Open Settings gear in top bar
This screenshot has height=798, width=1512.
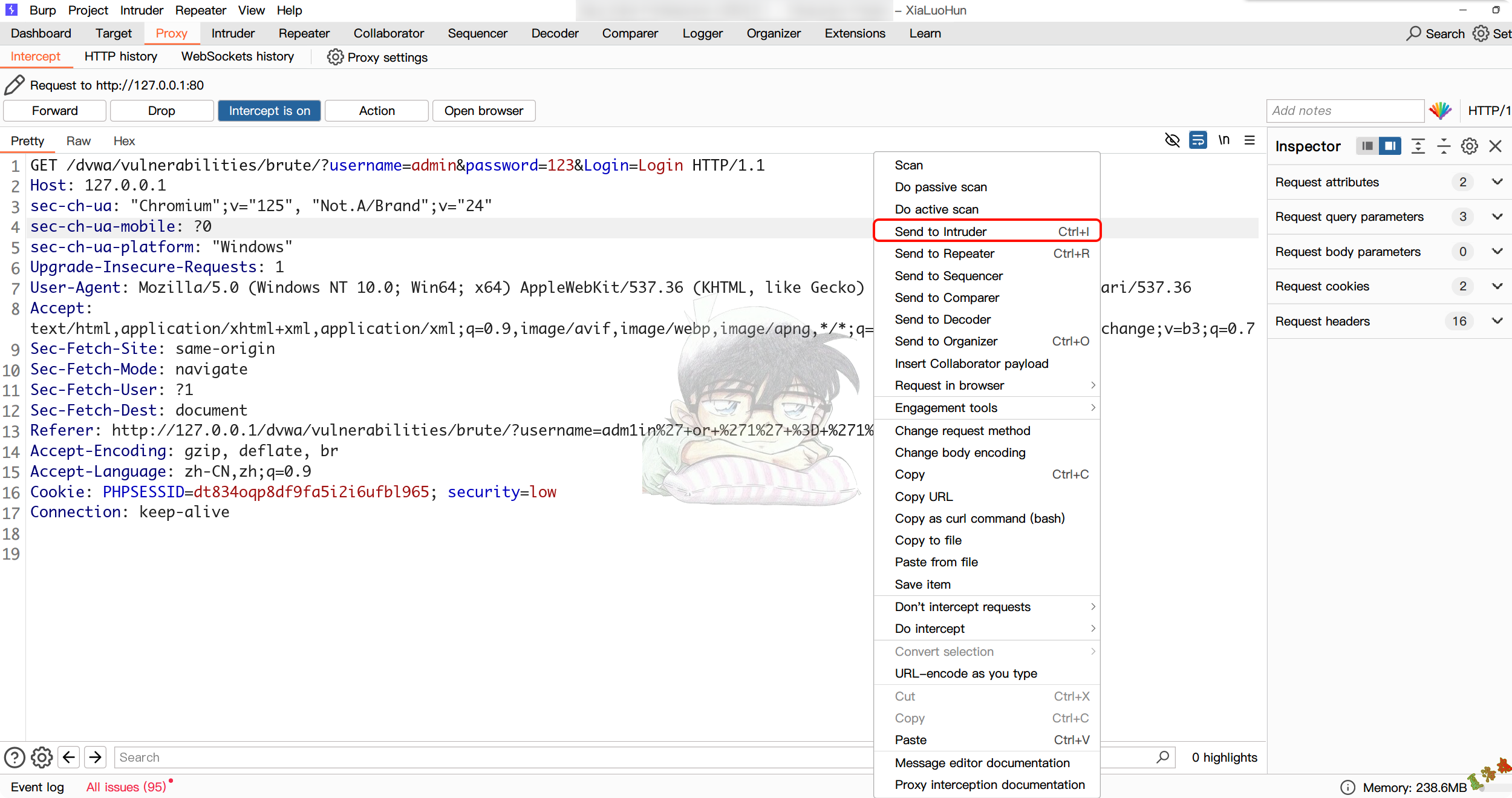click(1481, 33)
